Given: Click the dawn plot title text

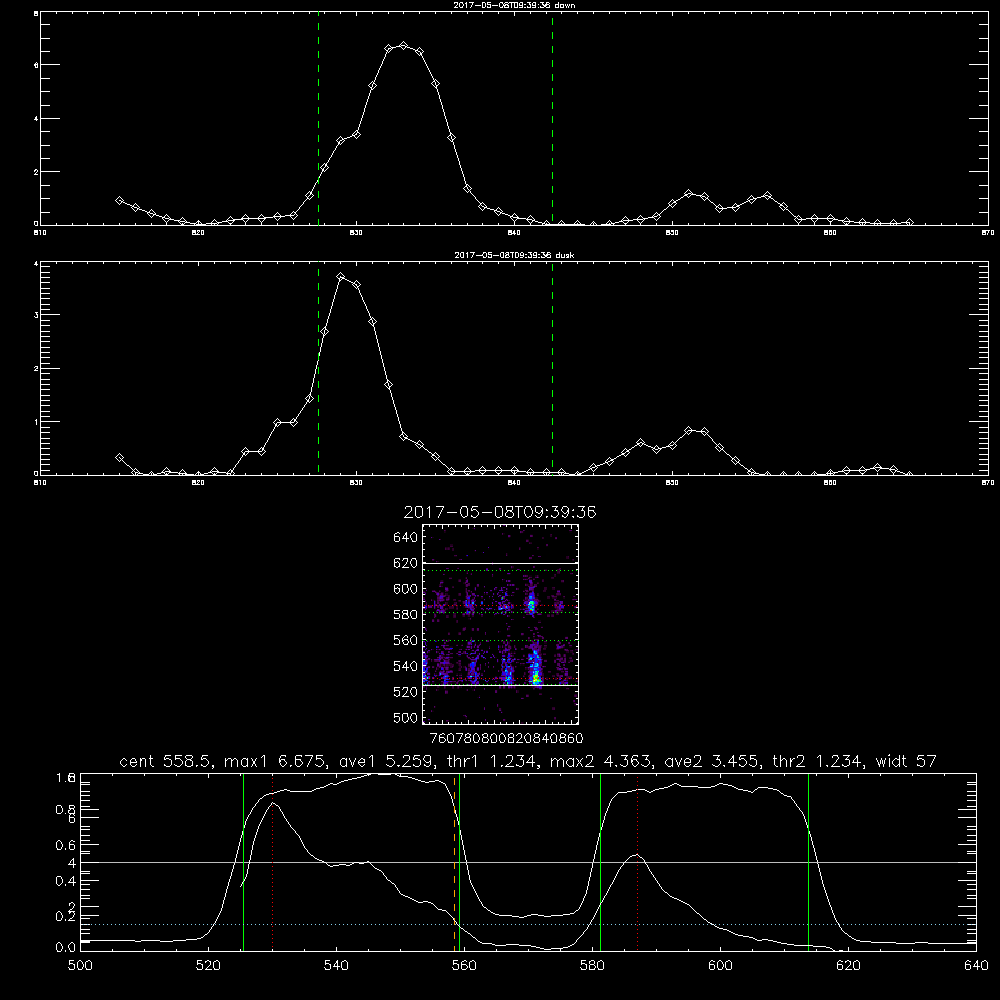Looking at the screenshot, I should (x=514, y=5).
